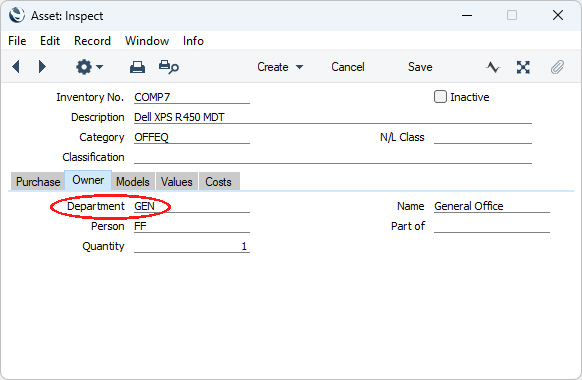
Task: Click into the Department field
Action: [x=192, y=206]
